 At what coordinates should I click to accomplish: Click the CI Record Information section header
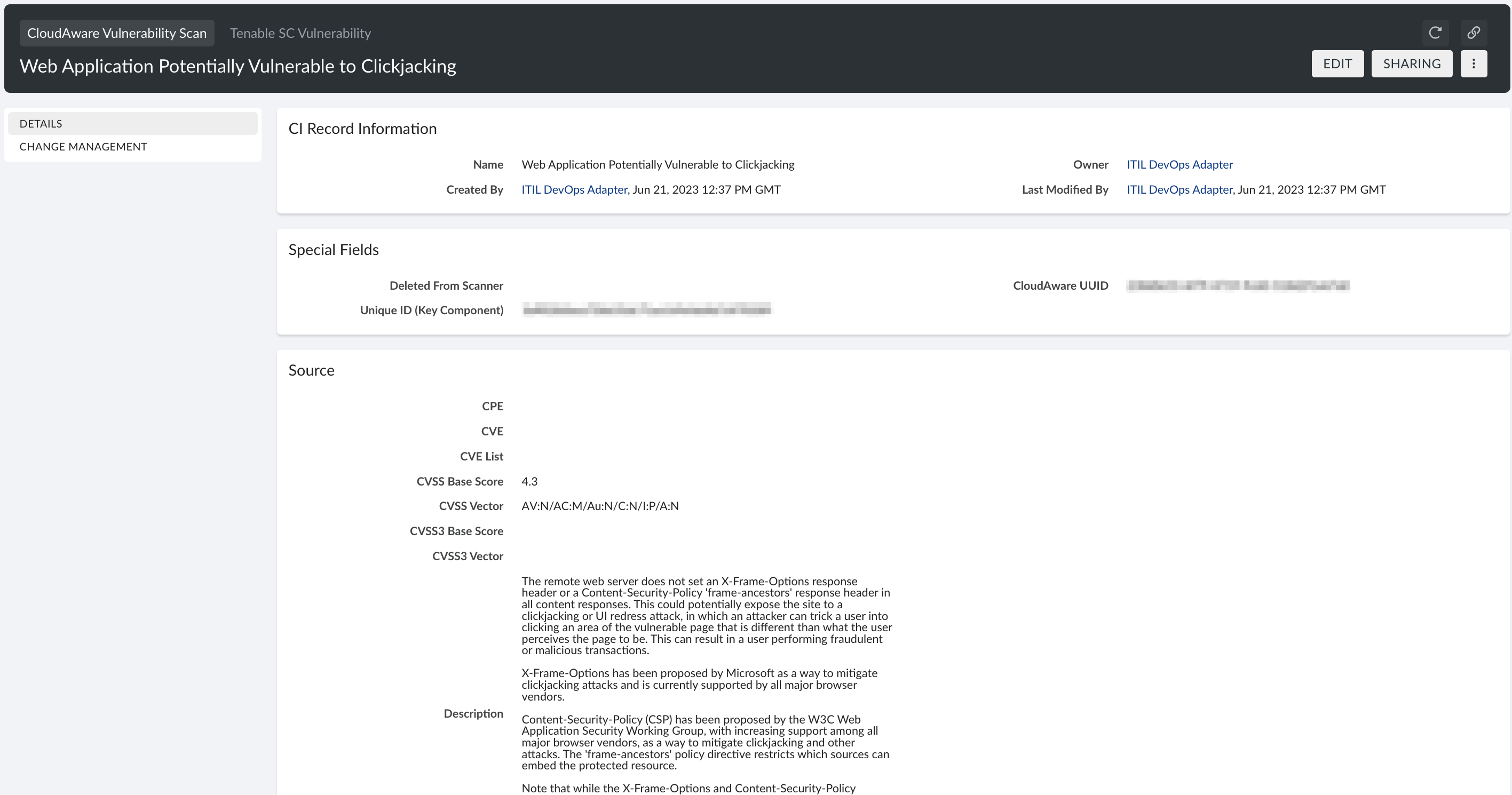pos(362,128)
